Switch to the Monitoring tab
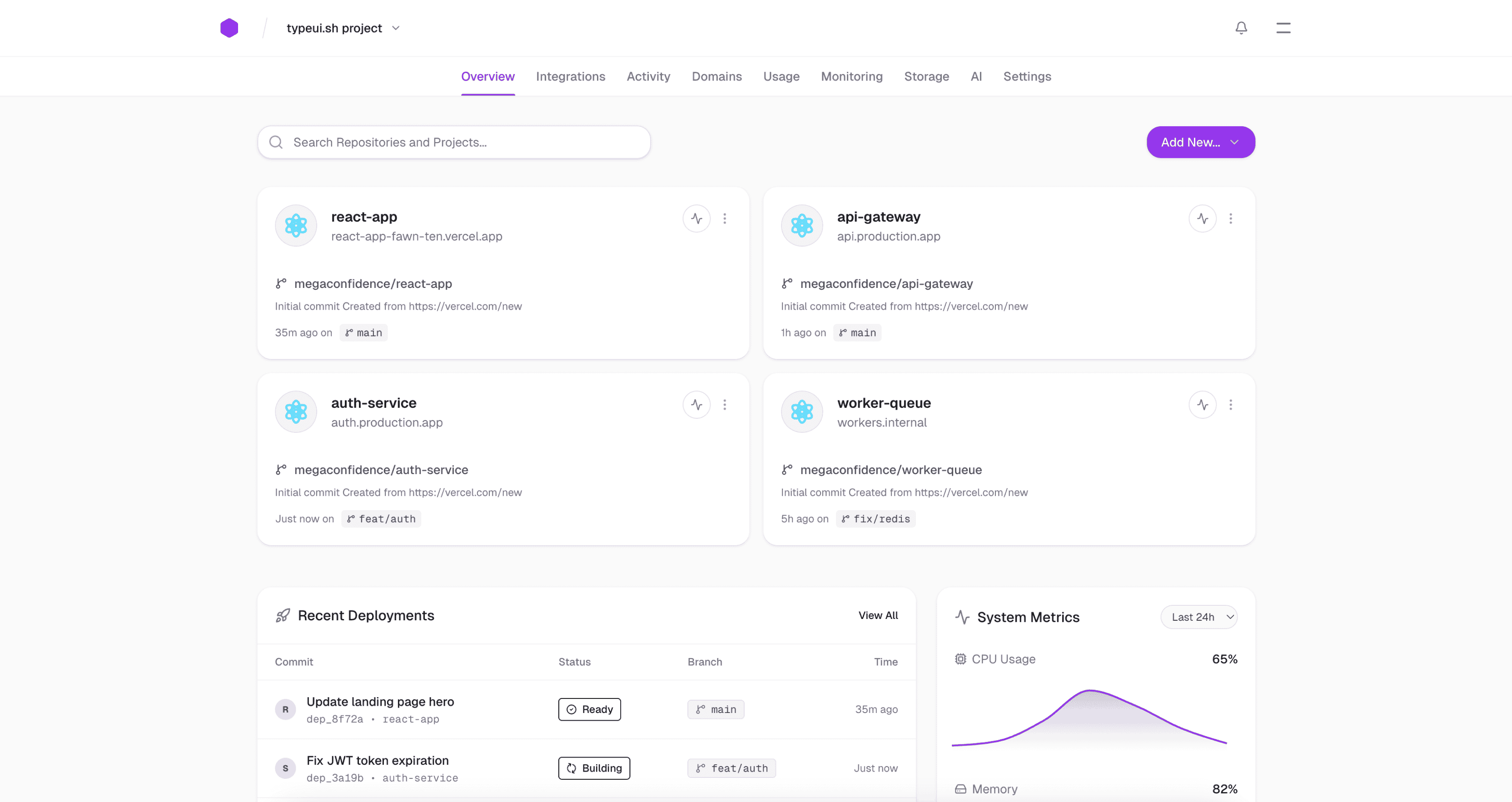 (x=852, y=76)
